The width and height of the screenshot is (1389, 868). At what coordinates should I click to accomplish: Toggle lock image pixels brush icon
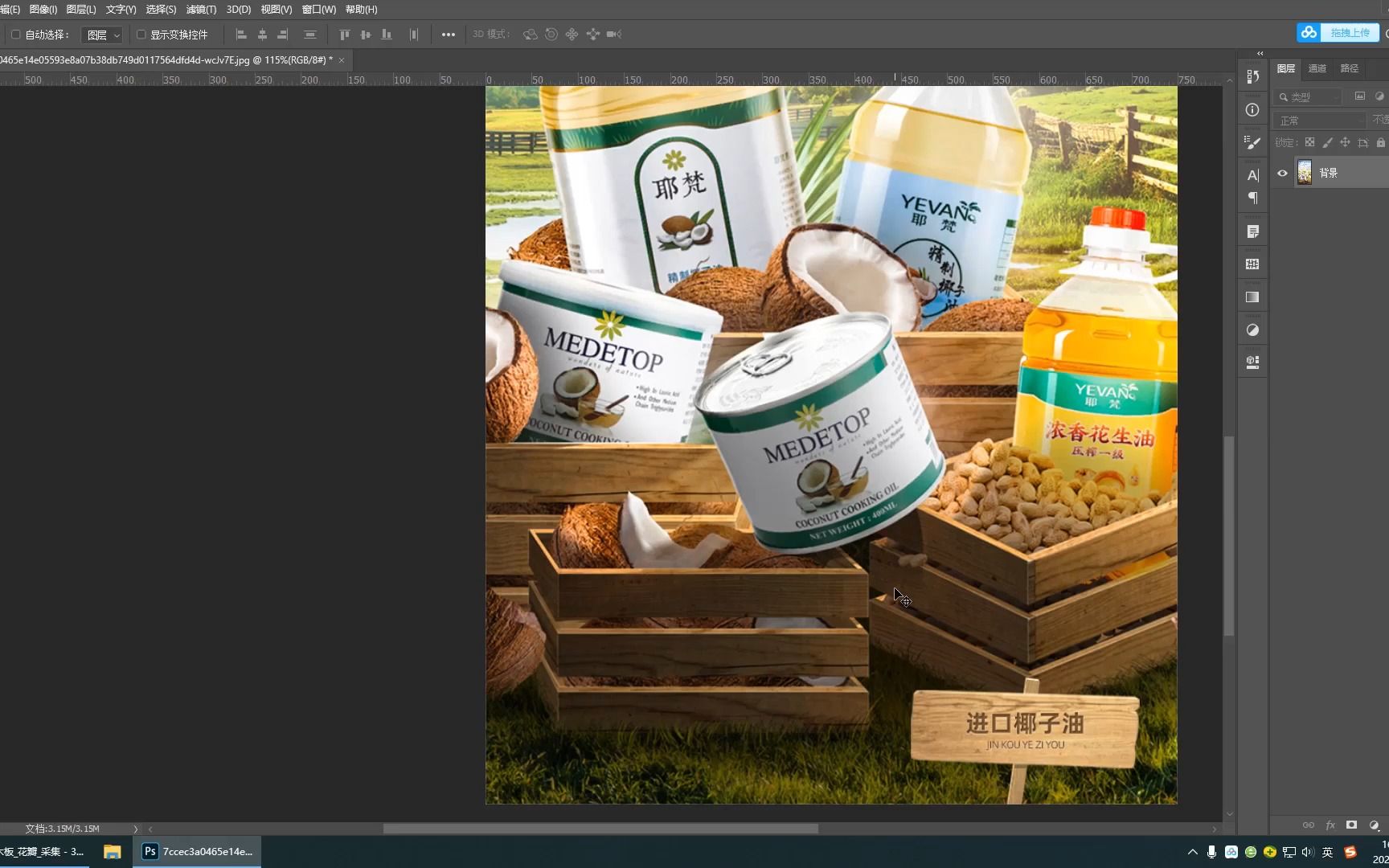[1327, 142]
